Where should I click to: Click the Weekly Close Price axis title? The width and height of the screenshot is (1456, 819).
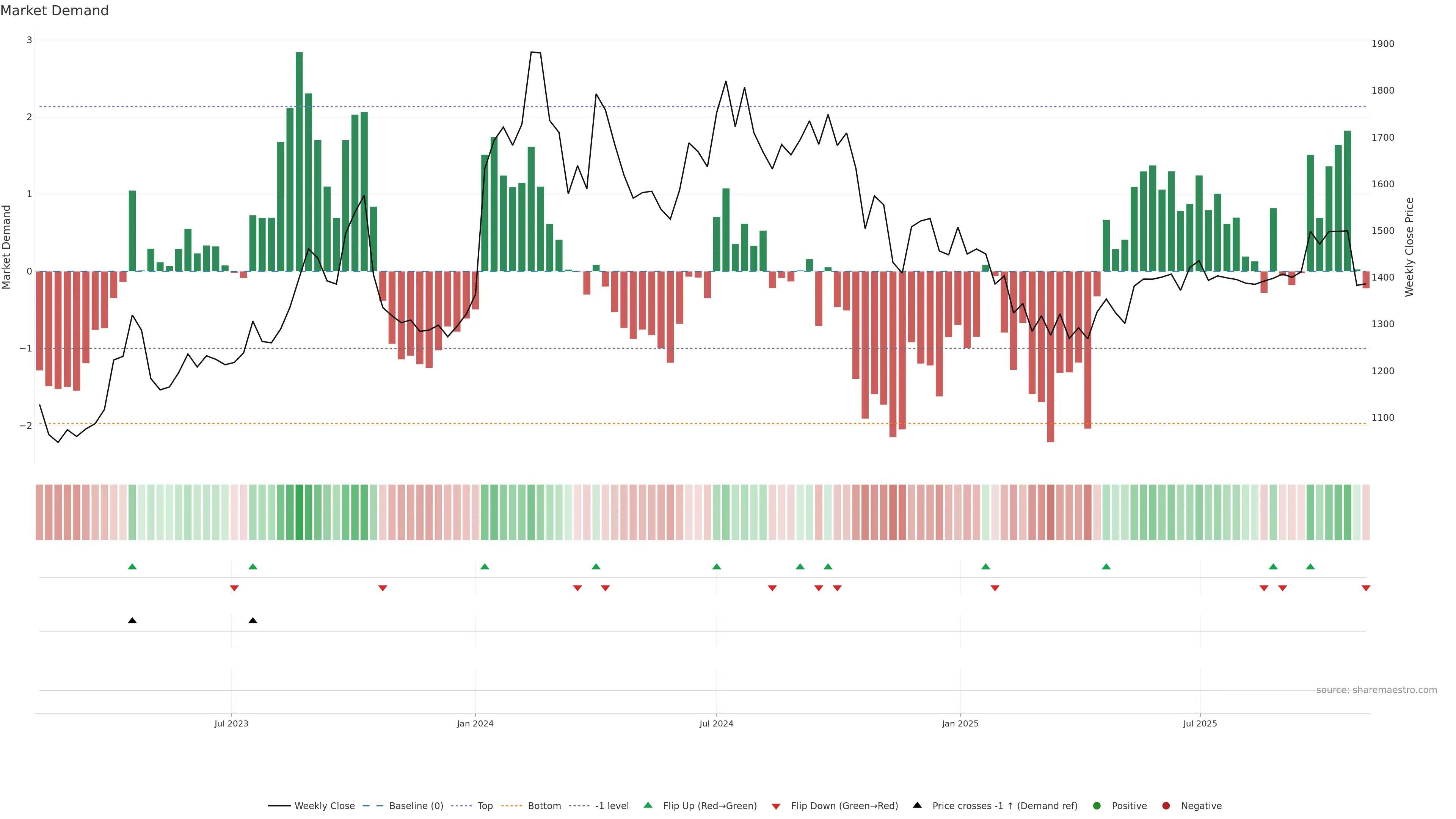(x=1410, y=247)
